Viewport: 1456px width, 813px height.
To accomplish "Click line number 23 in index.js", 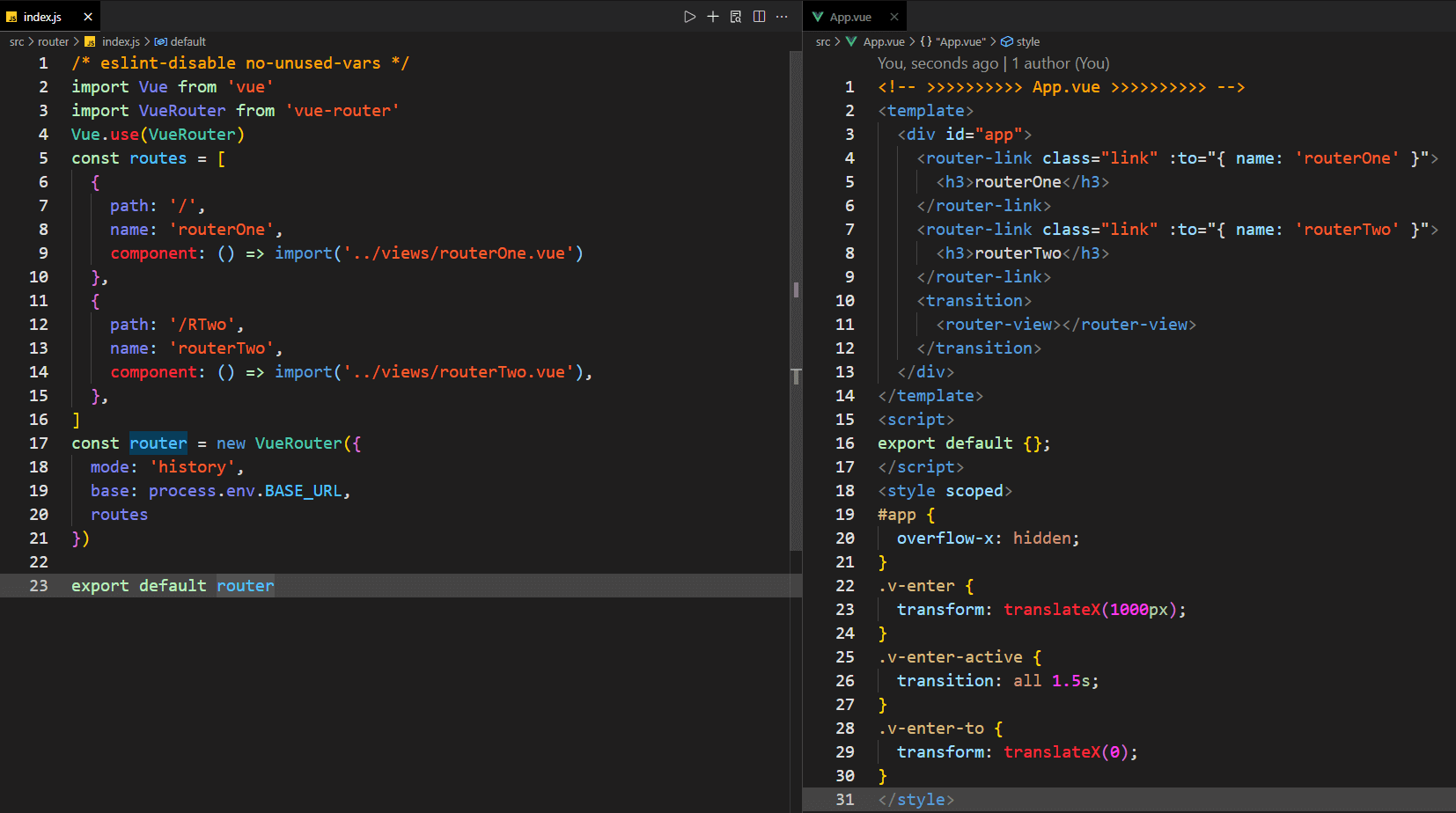I will point(39,585).
